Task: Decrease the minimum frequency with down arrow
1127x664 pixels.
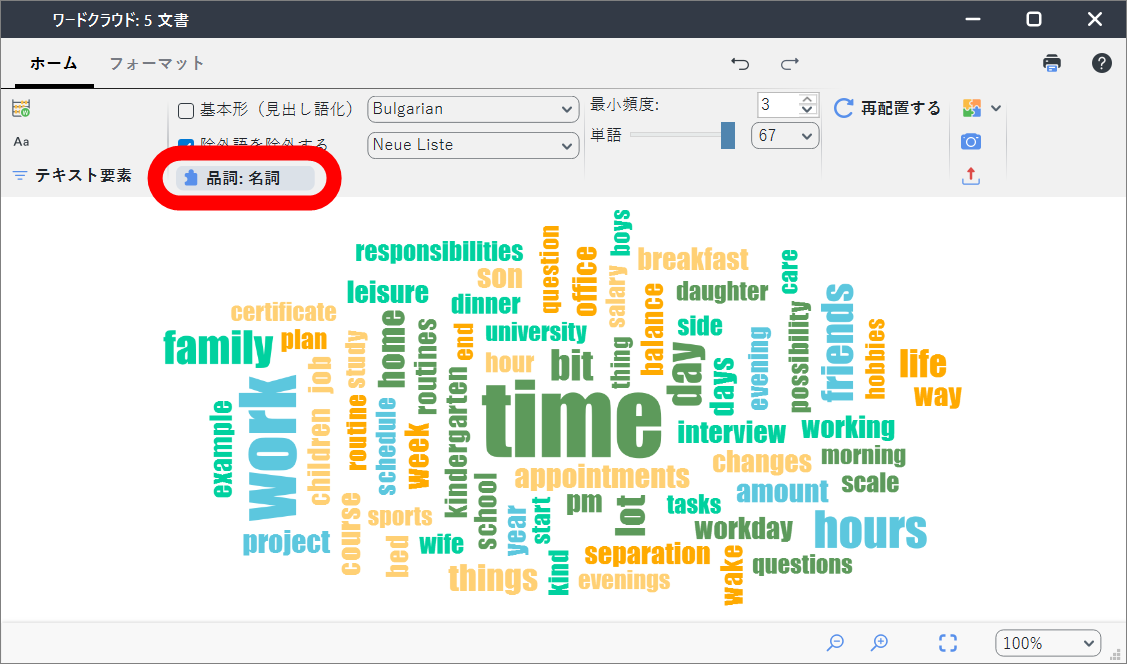Action: click(808, 111)
